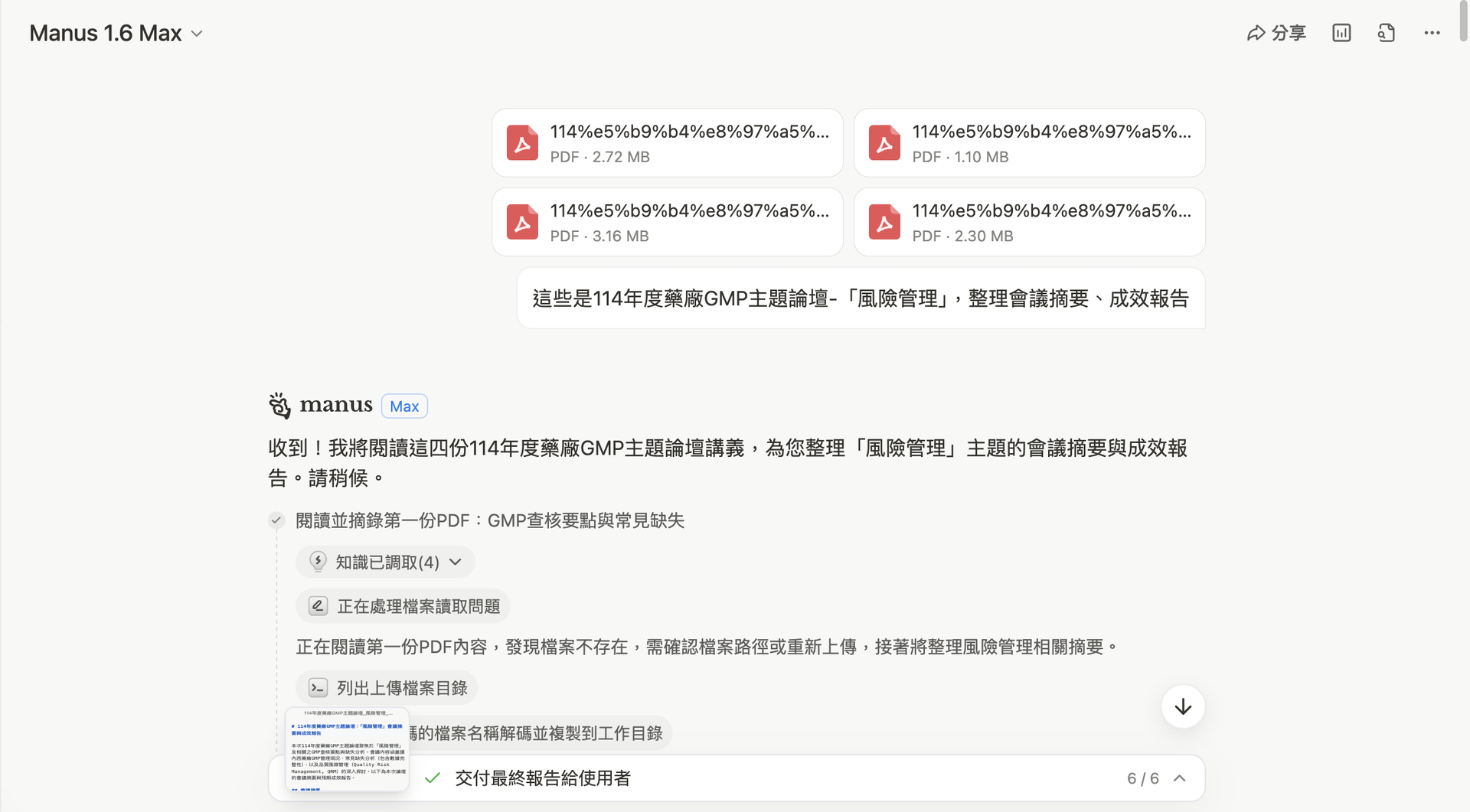Open the chart panel icon in header
The image size is (1470, 812).
click(x=1341, y=33)
